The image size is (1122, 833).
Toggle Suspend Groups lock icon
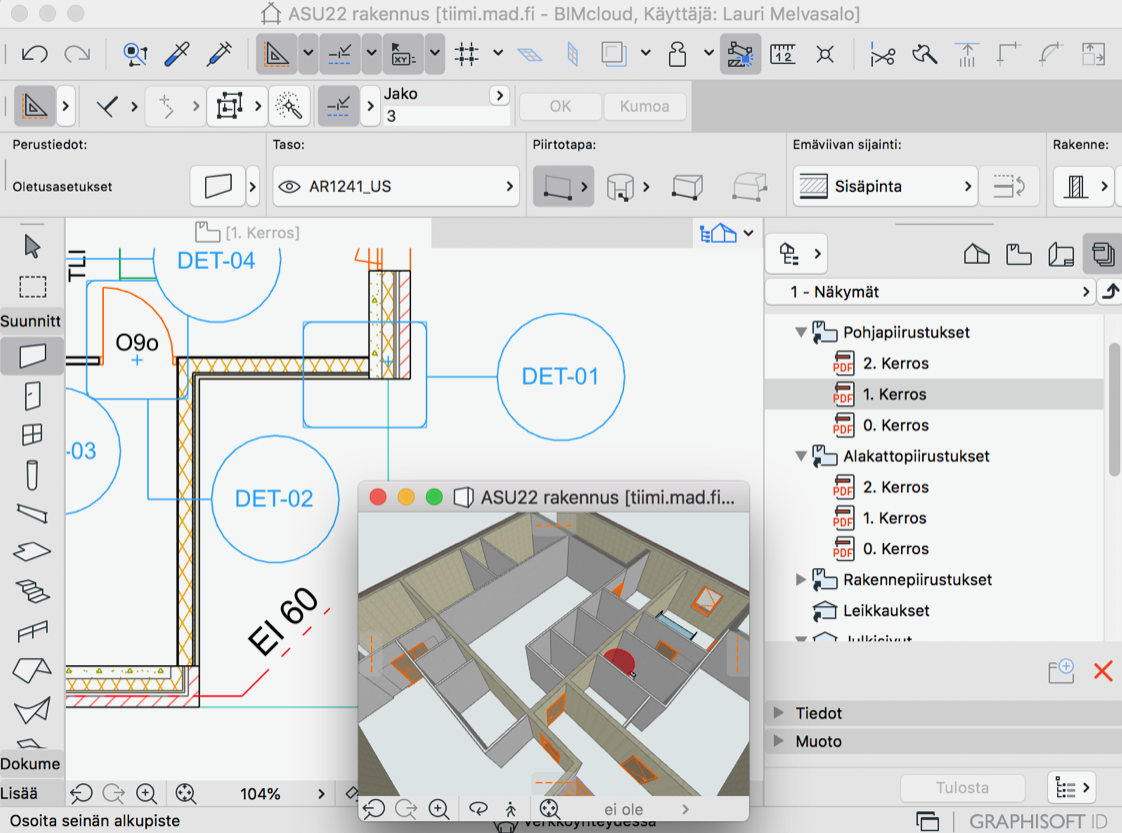[x=677, y=54]
